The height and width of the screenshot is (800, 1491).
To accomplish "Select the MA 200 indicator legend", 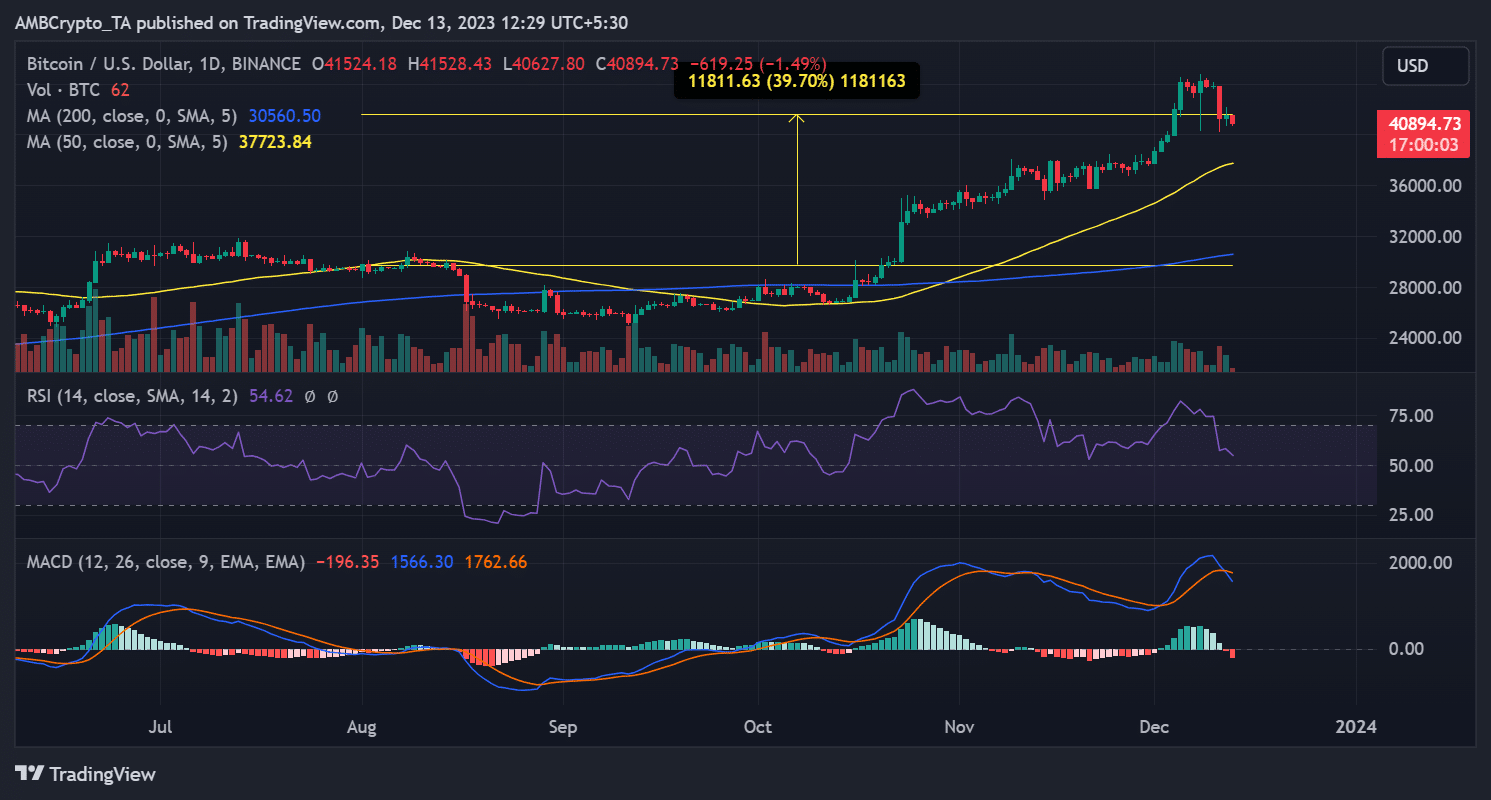I will tap(132, 116).
